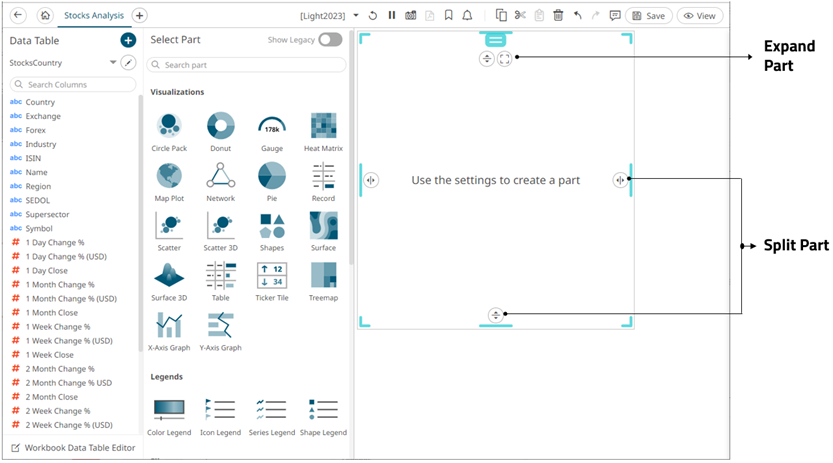Screen dimensions: 833x463
Task: Switch to the Stocks Analysis tab
Action: click(x=94, y=15)
